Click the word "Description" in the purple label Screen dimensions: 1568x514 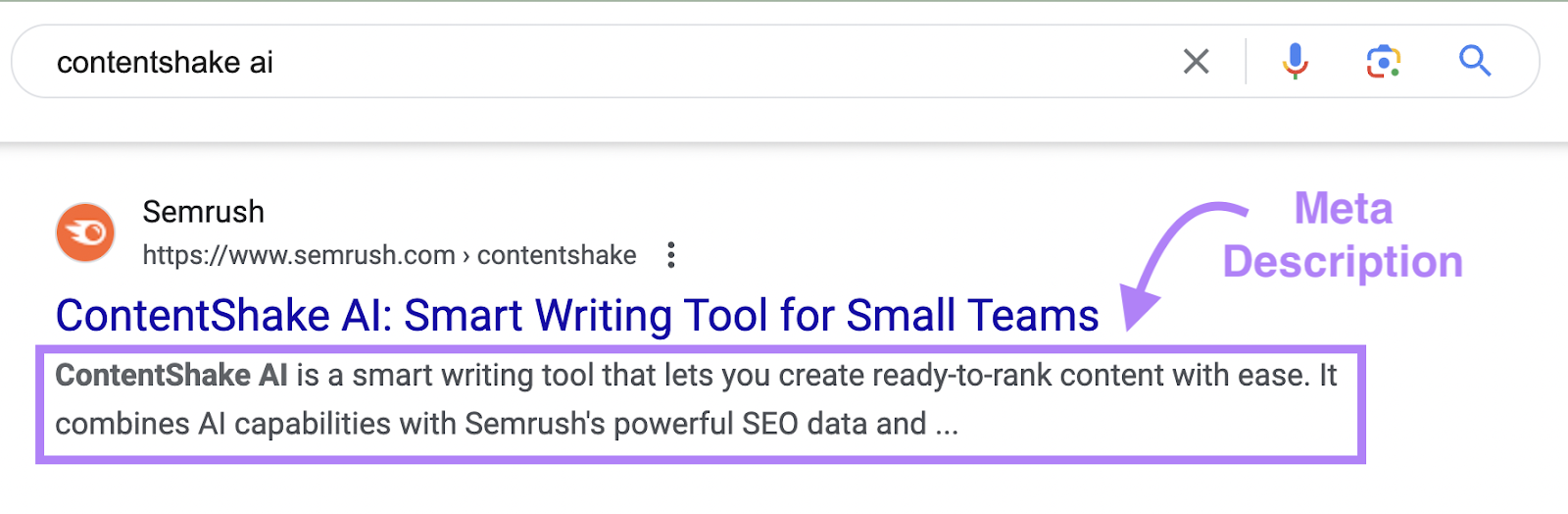[1343, 262]
